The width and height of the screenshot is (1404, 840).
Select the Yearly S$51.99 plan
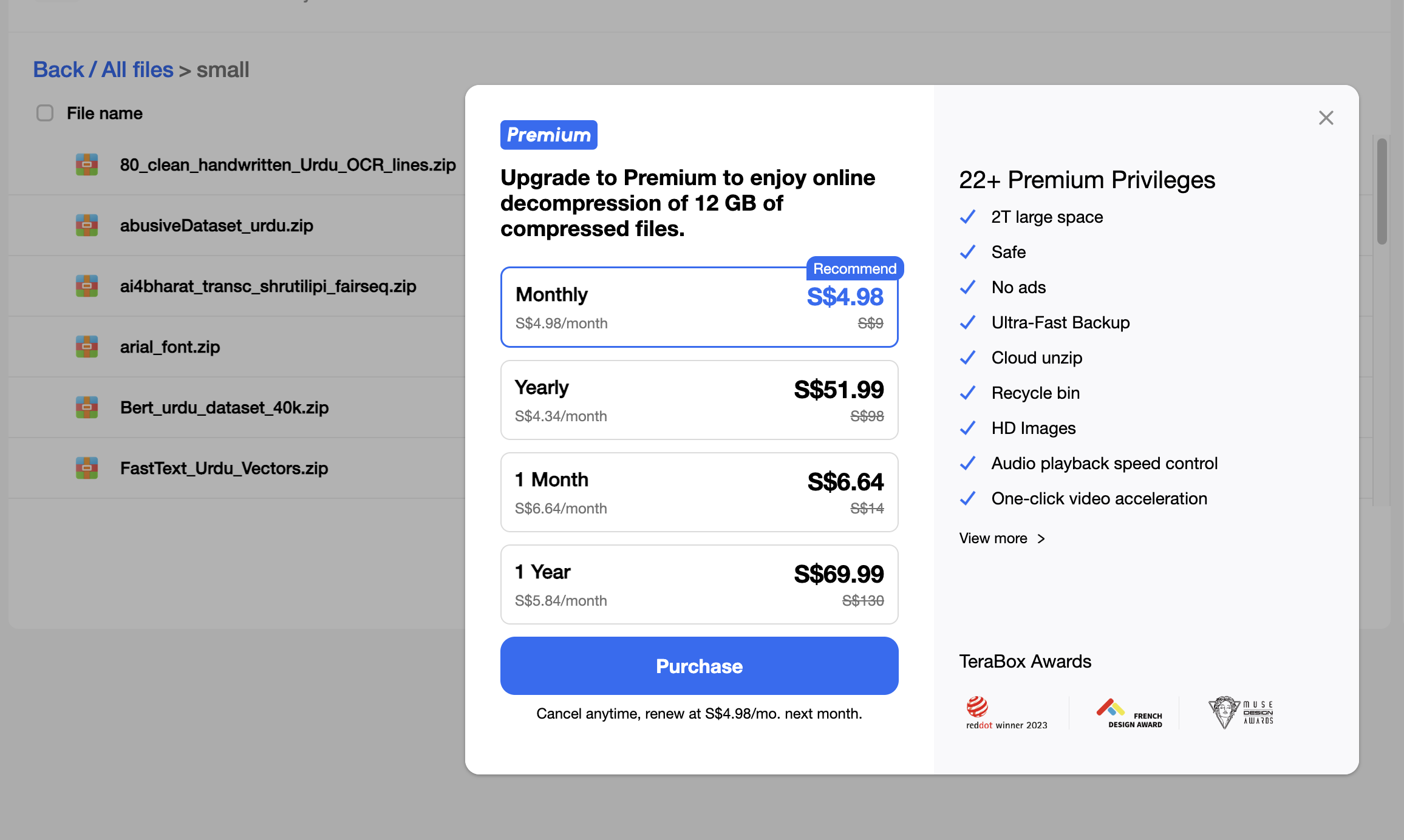click(699, 400)
